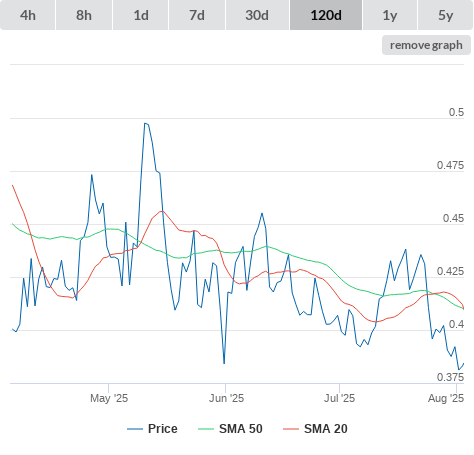Click the blue Price legend line marker

135,429
